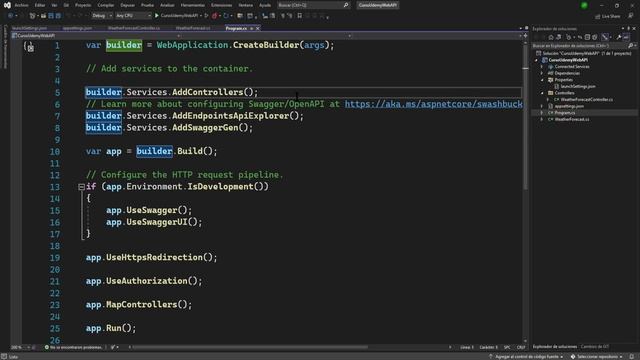Image resolution: width=640 pixels, height=360 pixels.
Task: Open the aka.ms/aspnetcore/swashbuckle link
Action: coord(433,104)
